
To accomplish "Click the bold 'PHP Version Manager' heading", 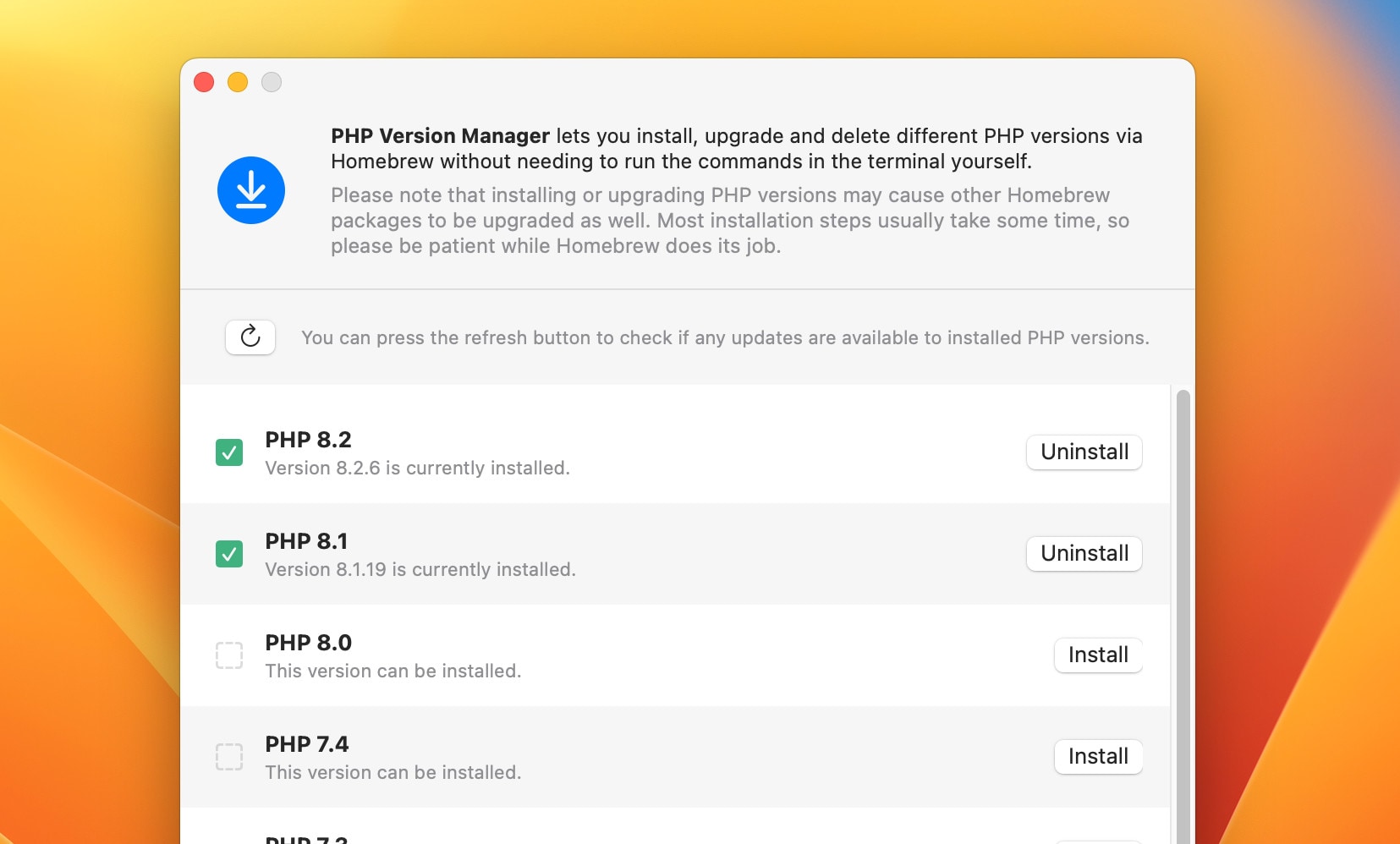I will [x=440, y=136].
